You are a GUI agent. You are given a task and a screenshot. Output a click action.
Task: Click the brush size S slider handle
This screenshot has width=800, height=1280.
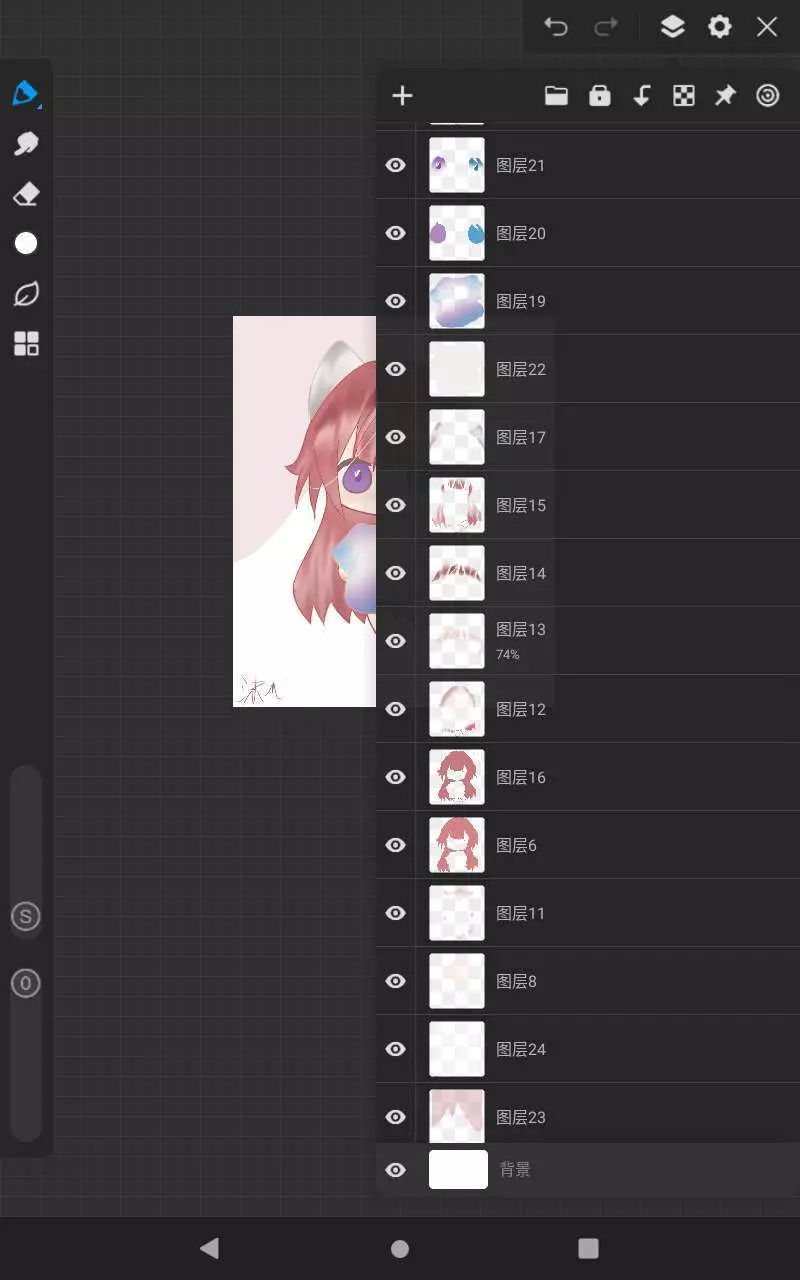pyautogui.click(x=26, y=916)
